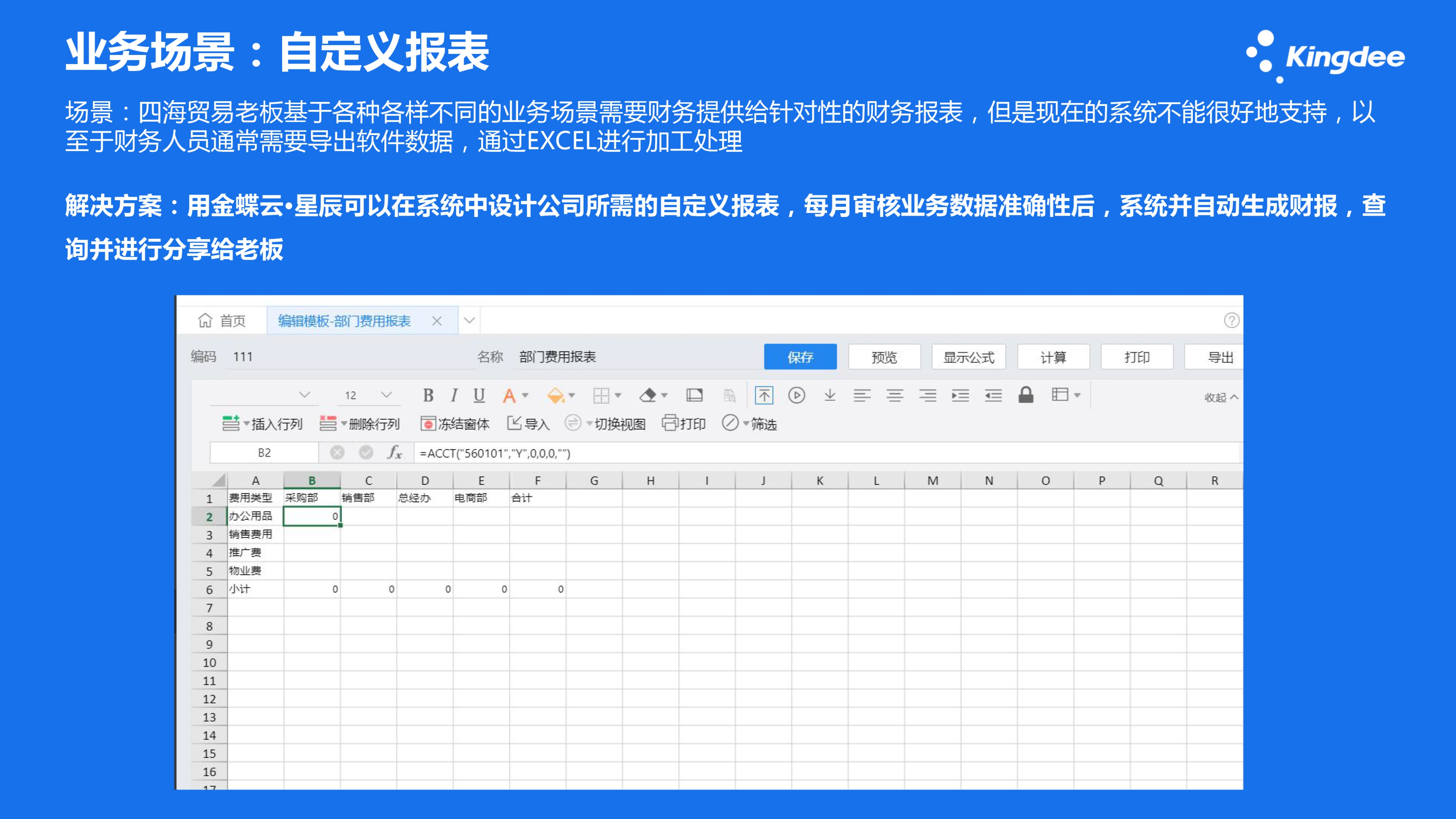Expand the cell borders dropdown arrow
Screen dimensions: 1456x819
click(x=618, y=395)
